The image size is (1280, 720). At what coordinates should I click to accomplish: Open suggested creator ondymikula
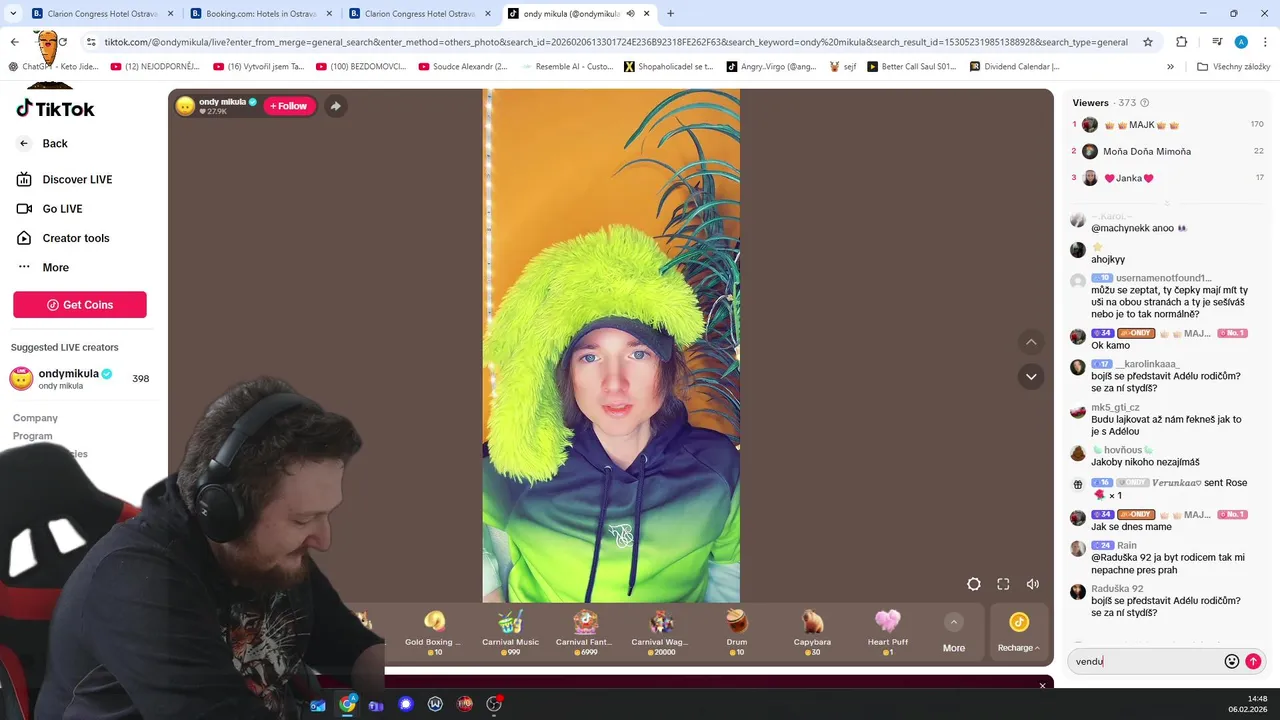click(80, 378)
